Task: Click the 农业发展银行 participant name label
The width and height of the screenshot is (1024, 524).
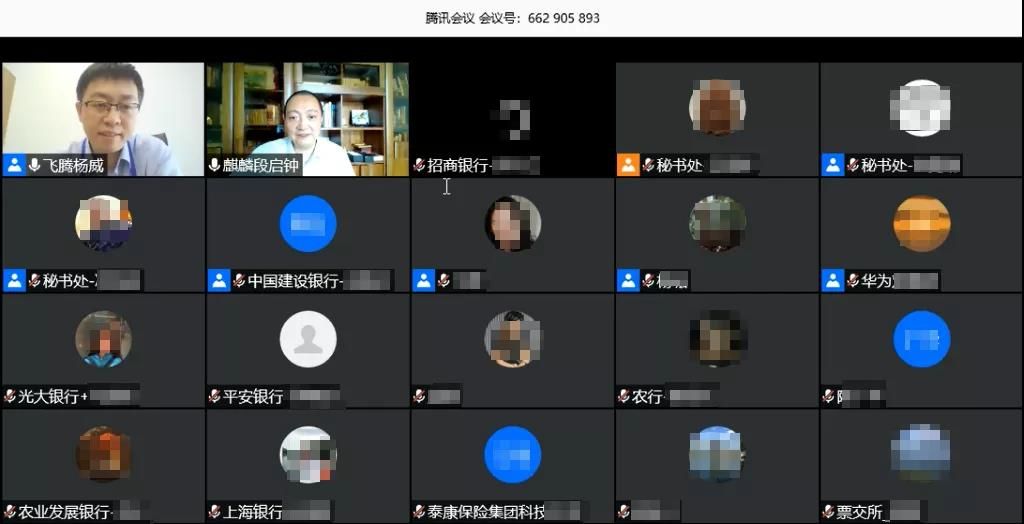Action: click(65, 513)
